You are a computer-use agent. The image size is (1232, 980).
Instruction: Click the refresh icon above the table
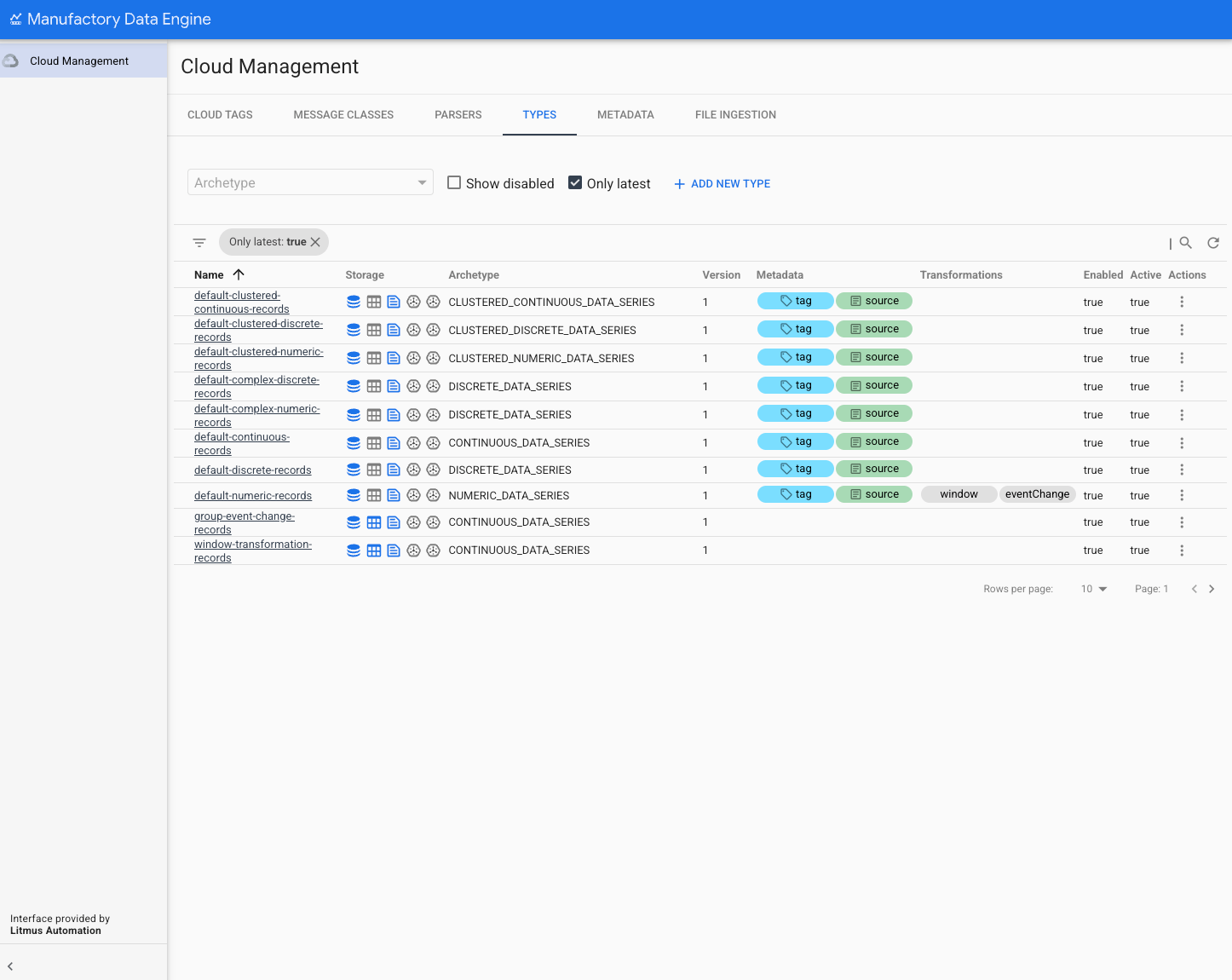pos(1213,243)
